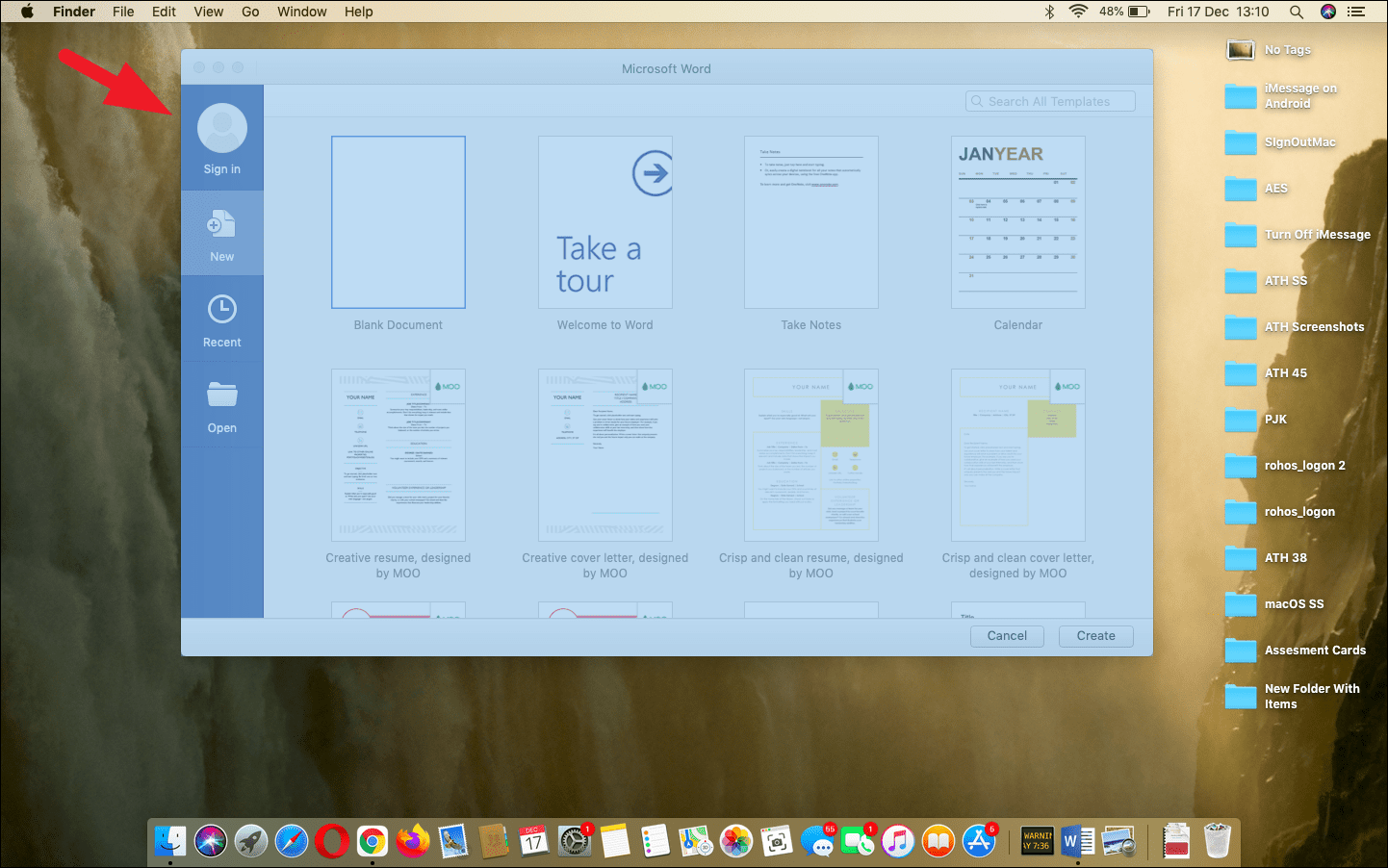Open System Preferences from the Dock
1388x868 pixels.
(x=575, y=842)
